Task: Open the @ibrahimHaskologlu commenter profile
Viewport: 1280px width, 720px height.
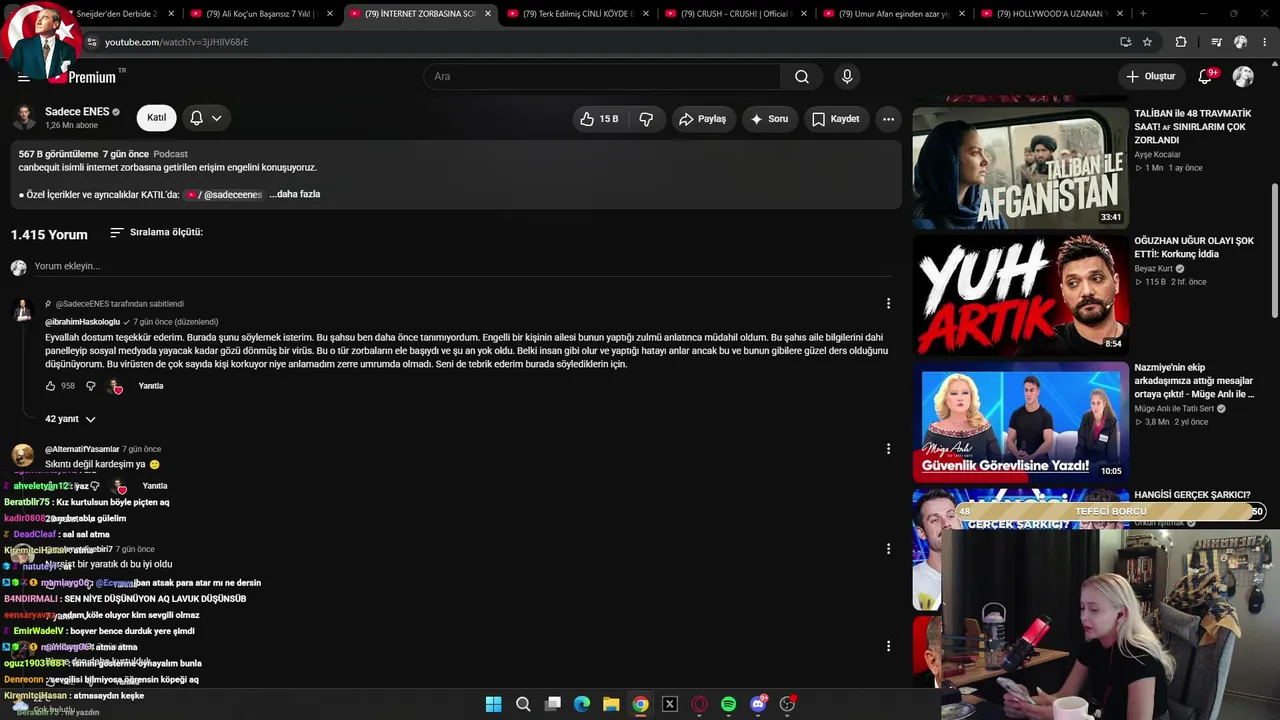Action: [82, 322]
